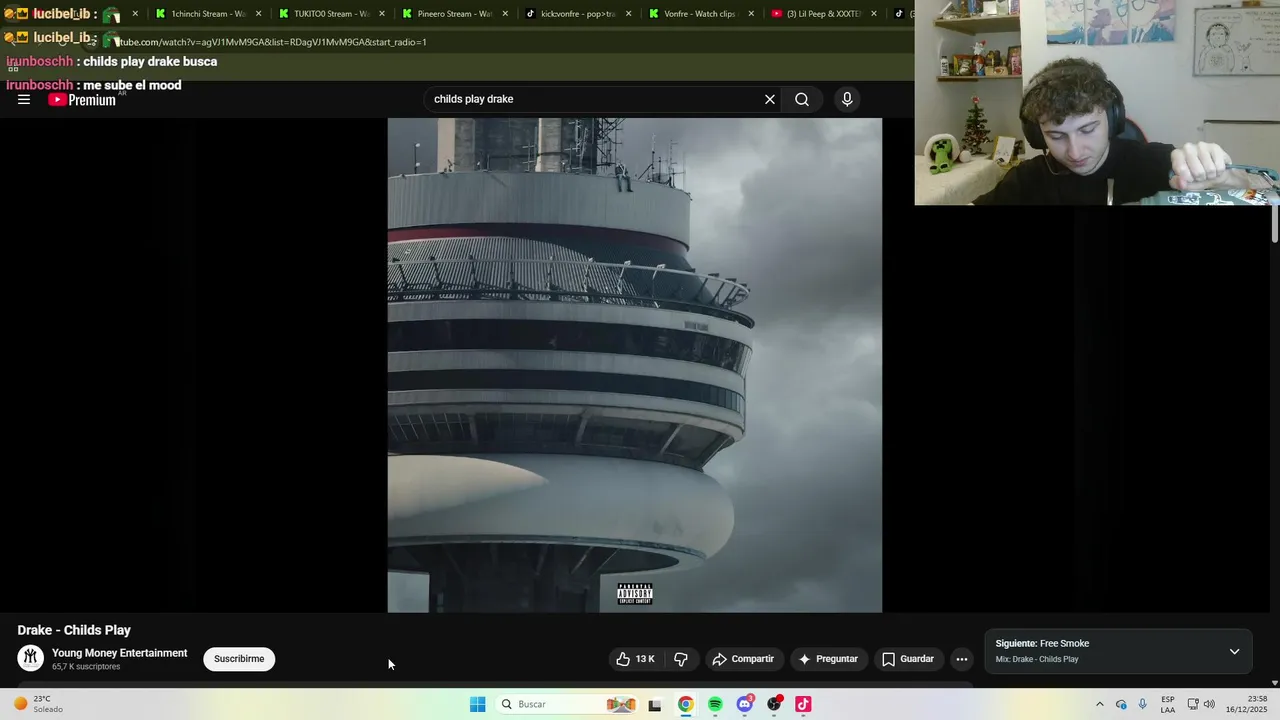This screenshot has height=720, width=1280.
Task: Open Discord from the taskbar
Action: pos(745,704)
